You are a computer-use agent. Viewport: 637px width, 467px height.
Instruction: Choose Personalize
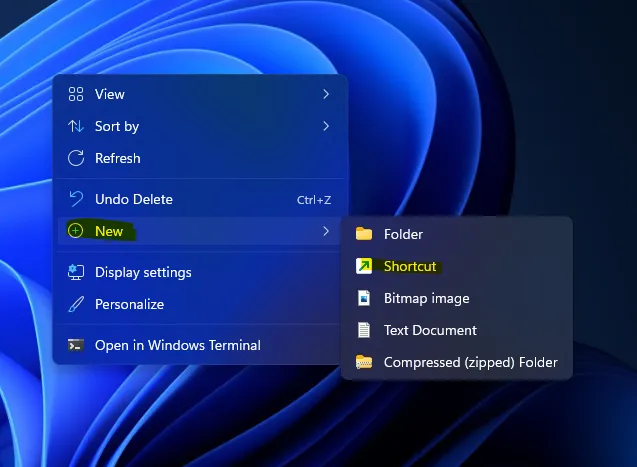[x=199, y=304]
